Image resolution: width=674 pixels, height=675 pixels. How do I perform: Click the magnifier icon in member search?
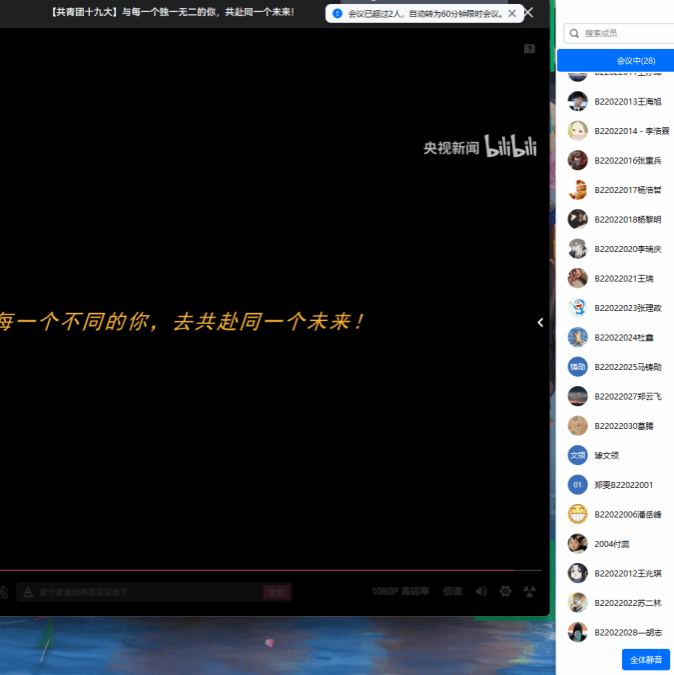pyautogui.click(x=574, y=34)
